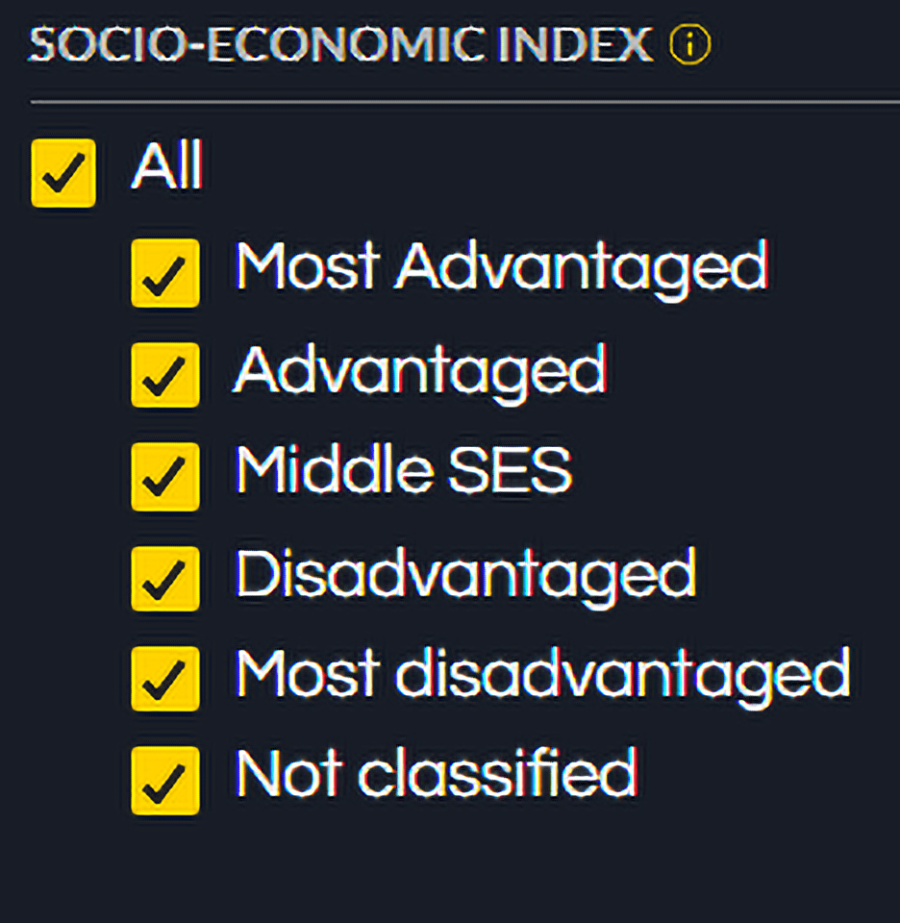Disable the Middle SES checkbox
900x923 pixels.
(165, 476)
